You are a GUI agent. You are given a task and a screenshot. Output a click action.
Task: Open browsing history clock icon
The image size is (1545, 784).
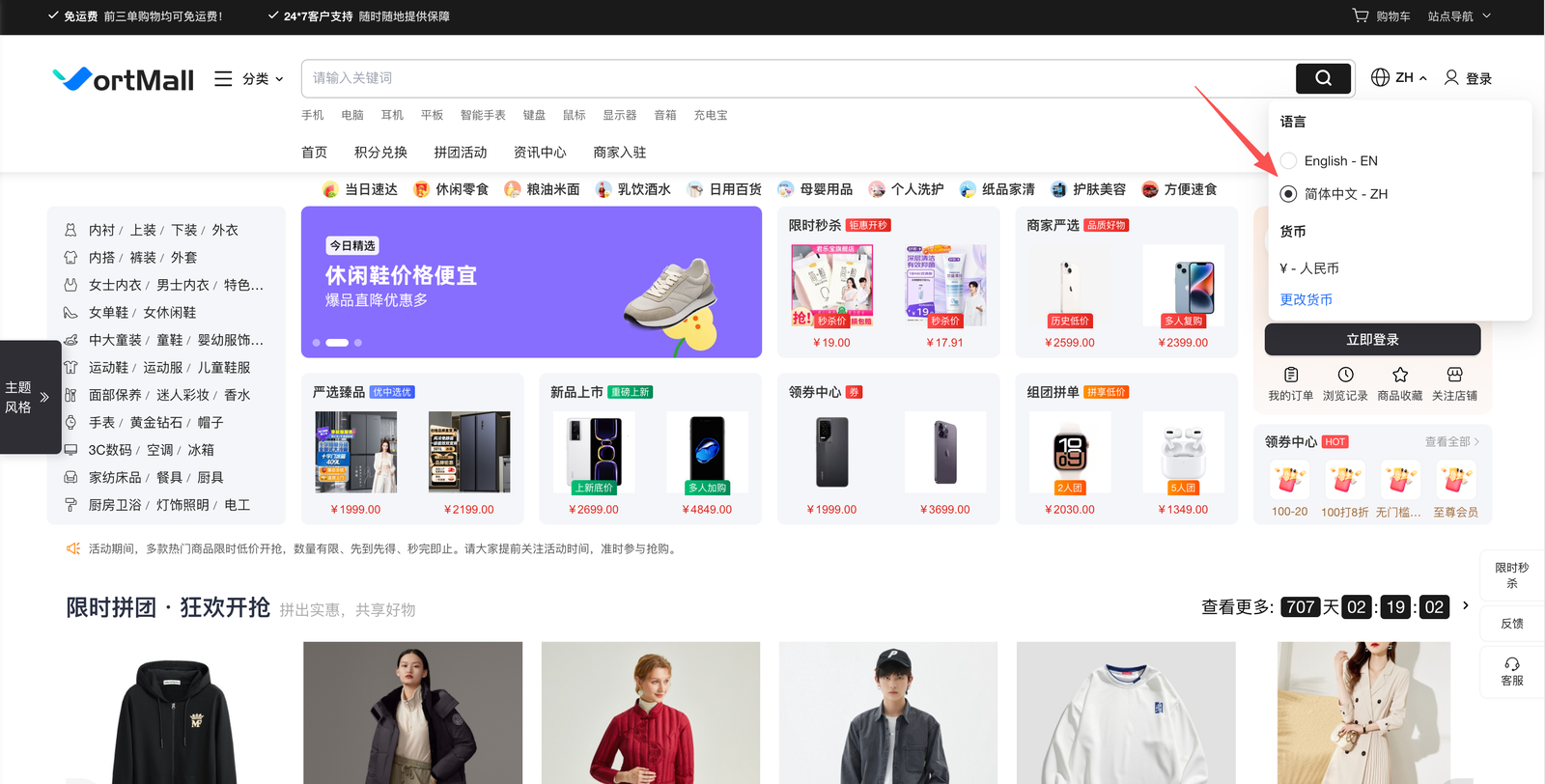(x=1345, y=375)
